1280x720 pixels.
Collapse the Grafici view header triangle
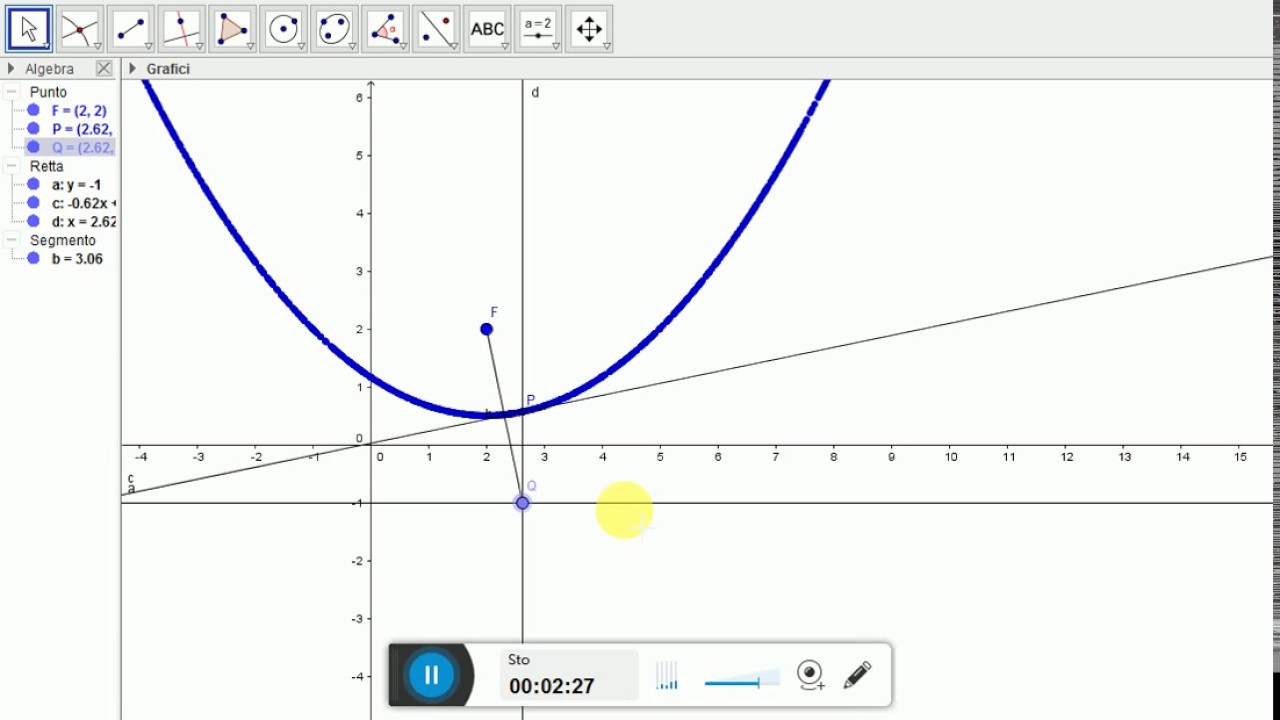pos(132,69)
